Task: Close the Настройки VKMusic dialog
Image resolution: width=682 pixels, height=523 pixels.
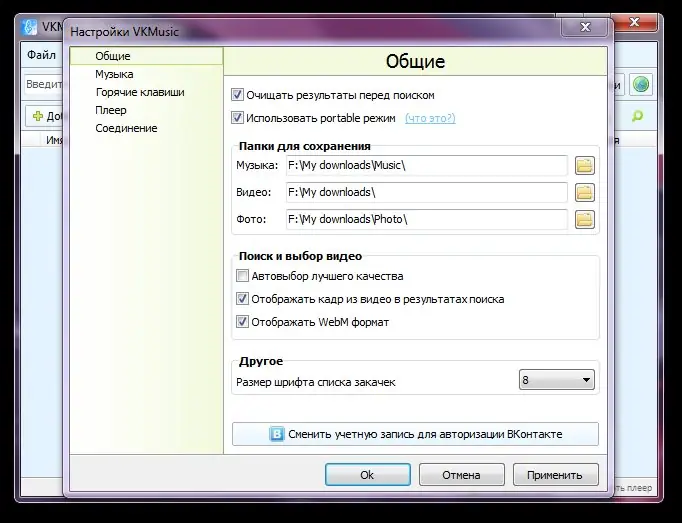Action: pos(585,27)
